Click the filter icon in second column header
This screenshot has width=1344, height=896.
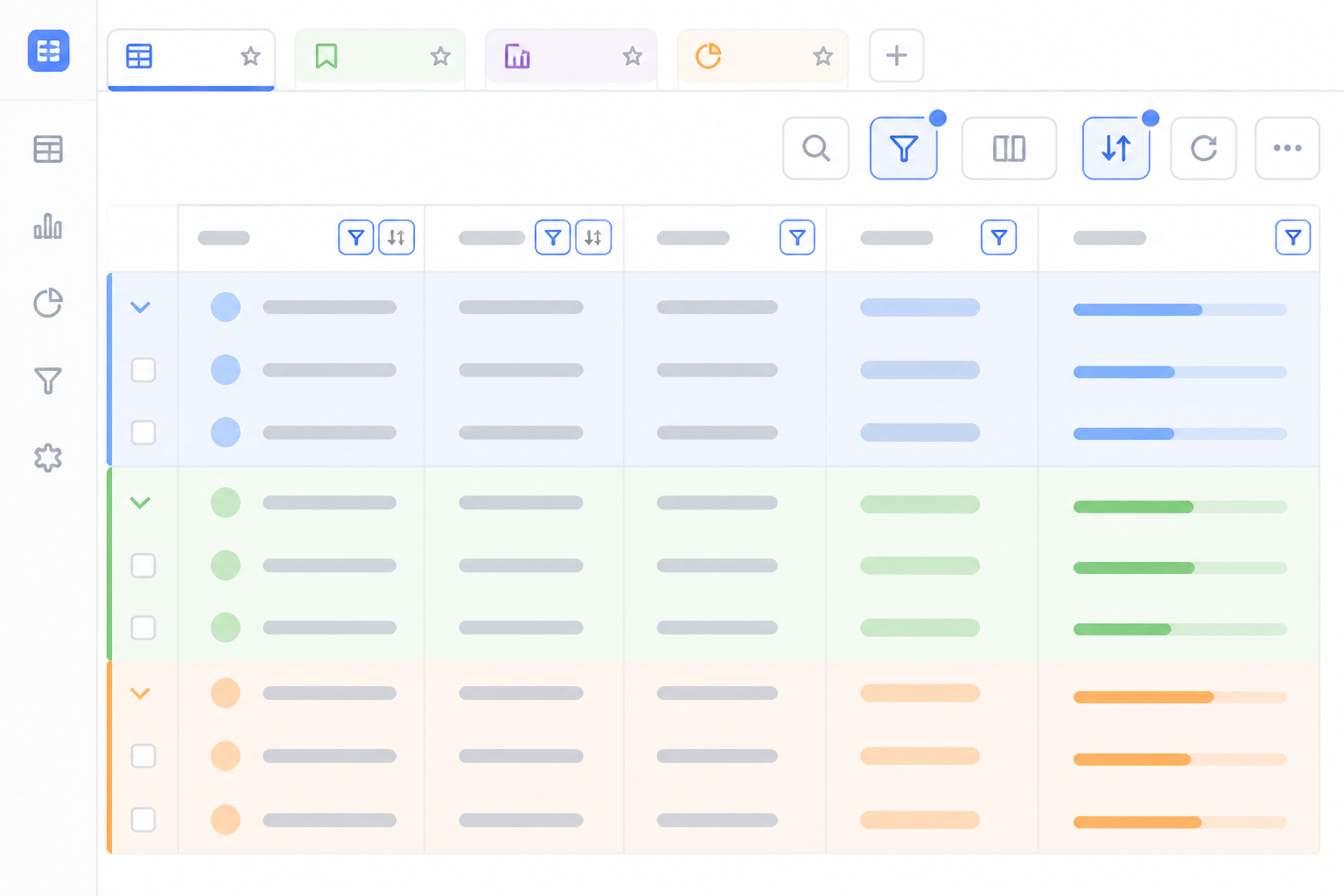point(553,237)
